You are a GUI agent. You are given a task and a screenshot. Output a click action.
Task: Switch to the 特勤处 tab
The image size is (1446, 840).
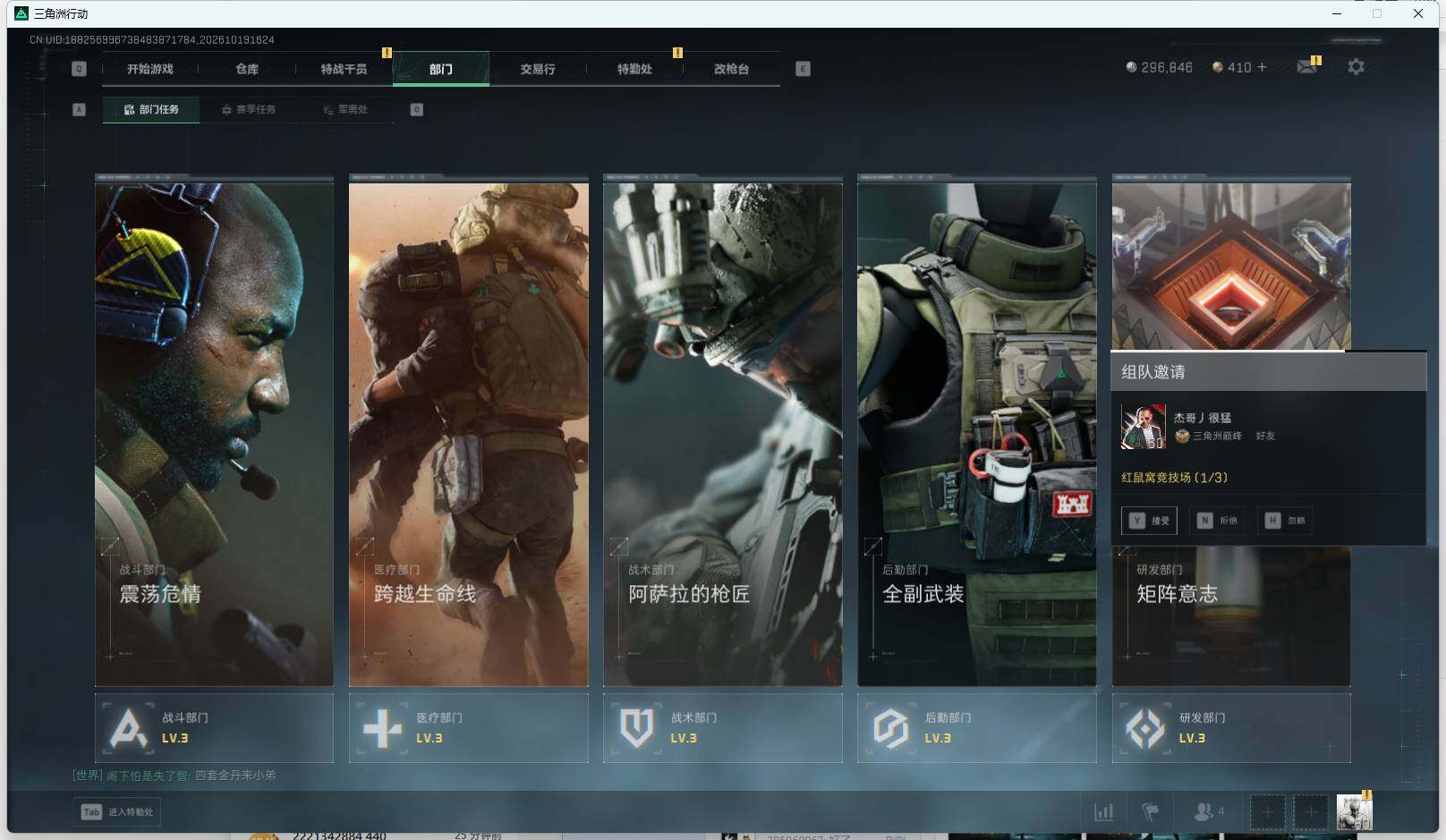coord(634,69)
